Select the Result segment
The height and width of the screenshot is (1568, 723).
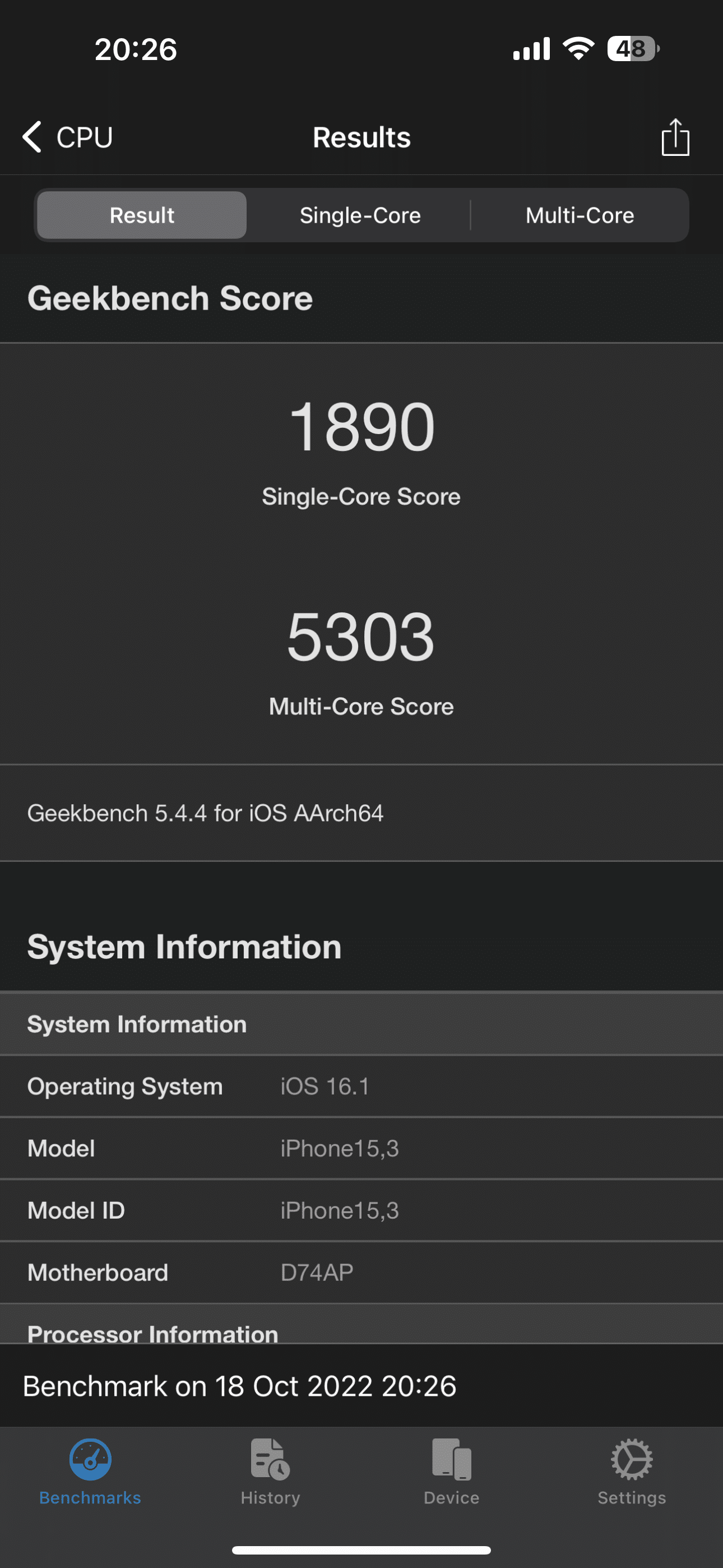[x=142, y=215]
